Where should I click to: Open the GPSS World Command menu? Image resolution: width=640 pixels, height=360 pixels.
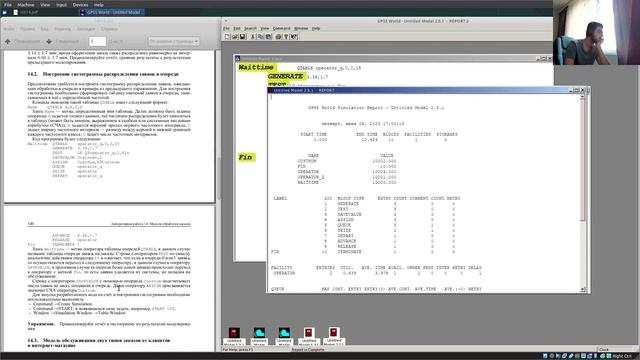coord(281,28)
